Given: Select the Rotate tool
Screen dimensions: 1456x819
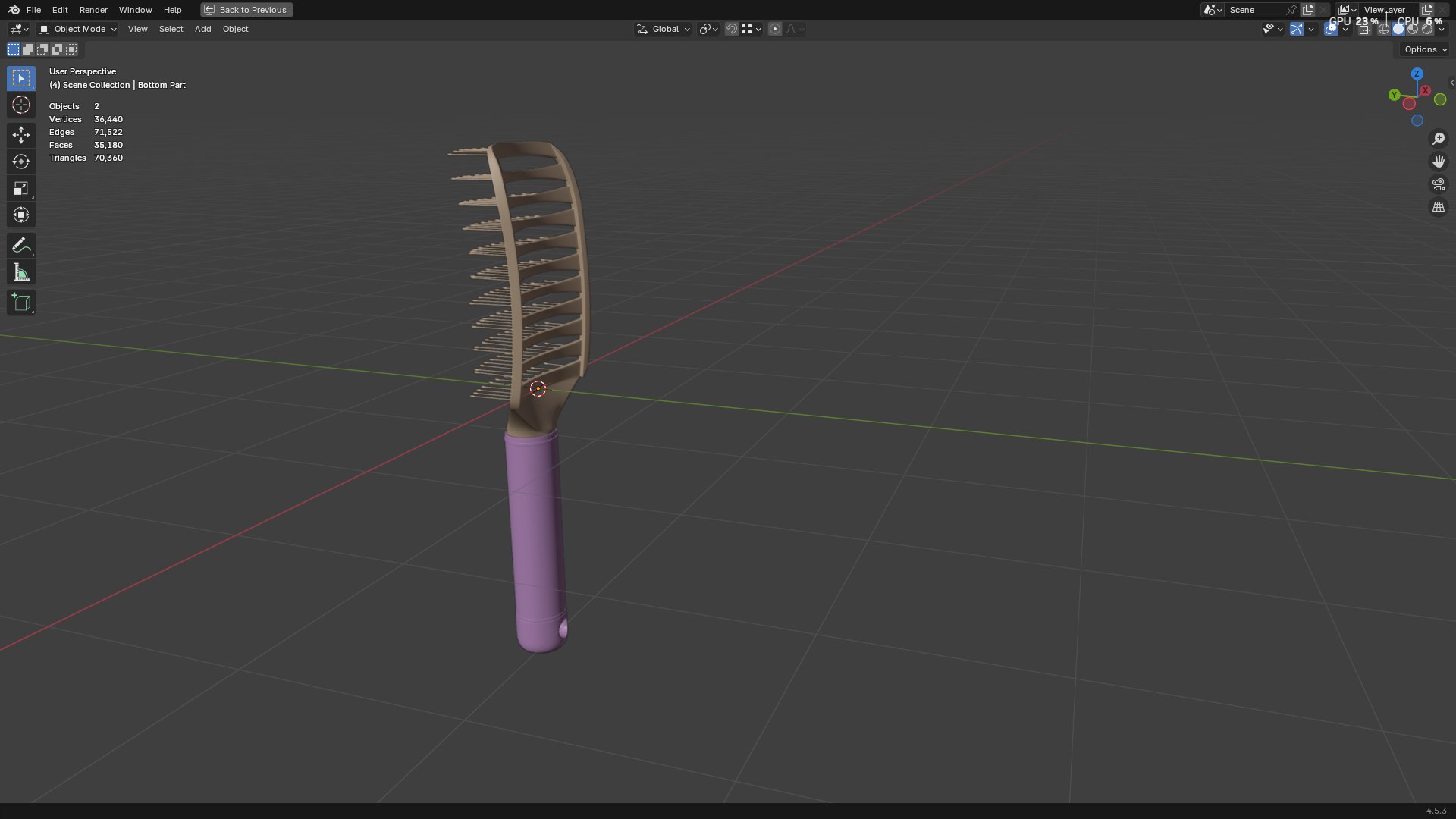Looking at the screenshot, I should click(x=20, y=162).
